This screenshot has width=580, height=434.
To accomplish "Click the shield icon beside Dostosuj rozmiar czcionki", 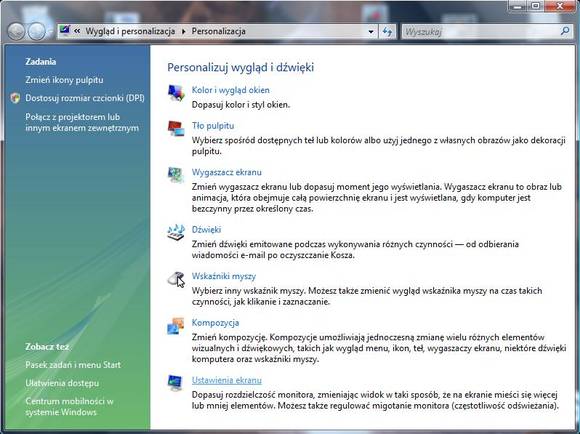I will 15,98.
